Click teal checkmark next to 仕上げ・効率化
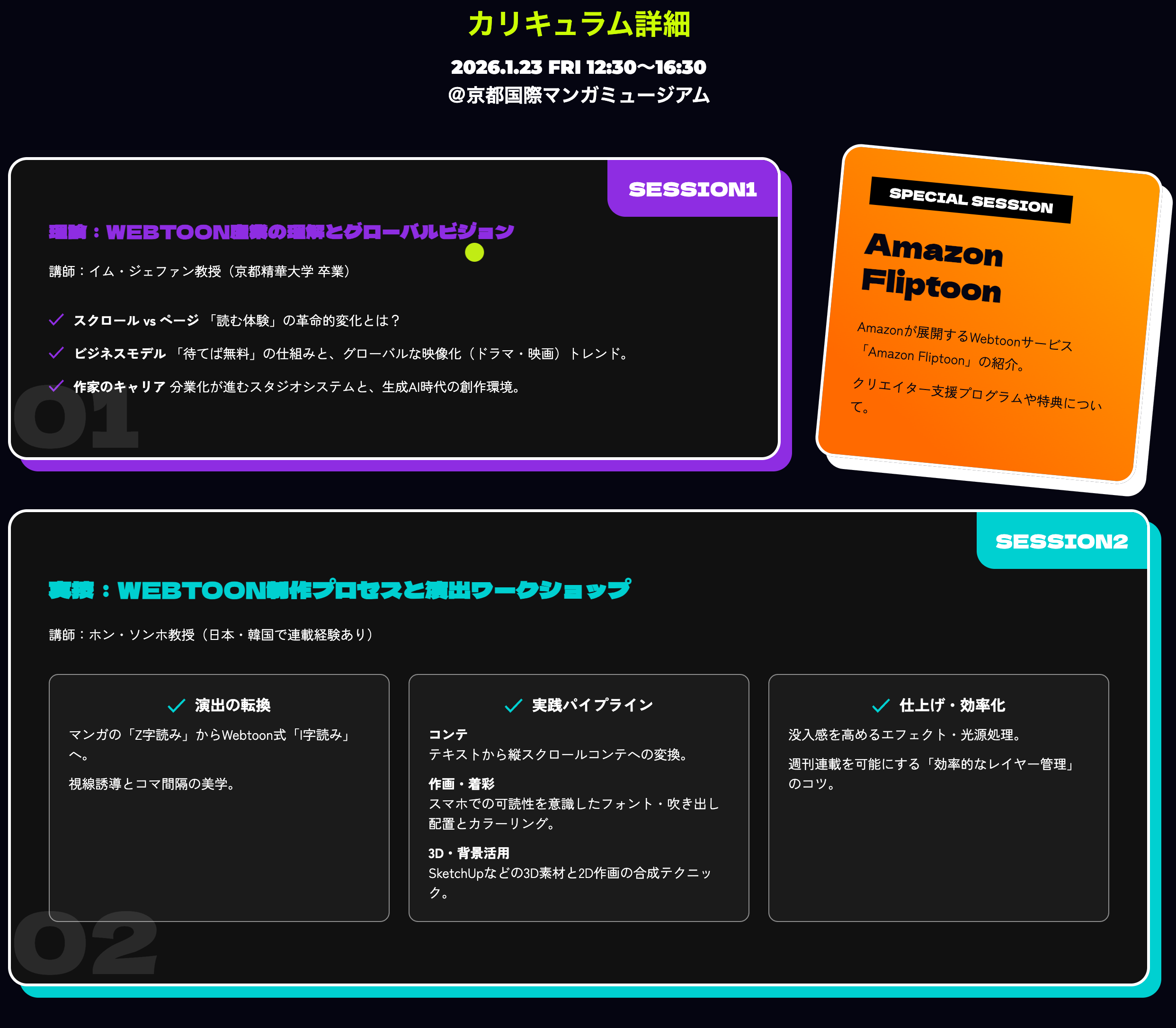This screenshot has height=1028, width=1176. pyautogui.click(x=881, y=706)
